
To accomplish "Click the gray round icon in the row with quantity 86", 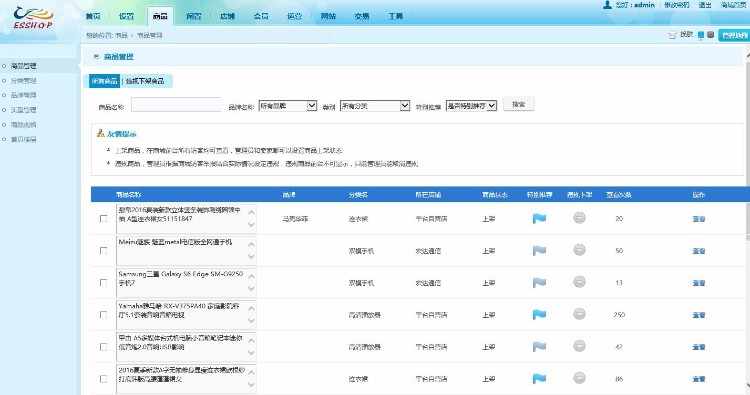I will click(x=579, y=378).
